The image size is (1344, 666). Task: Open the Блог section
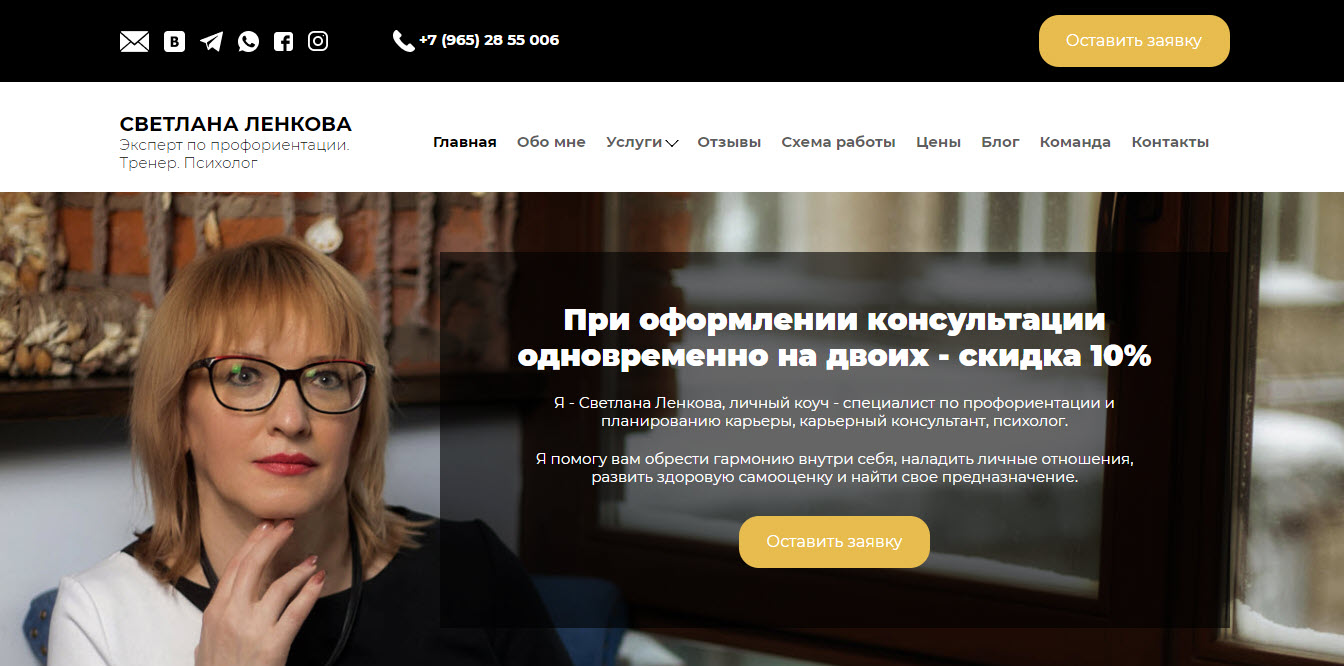tap(1000, 142)
